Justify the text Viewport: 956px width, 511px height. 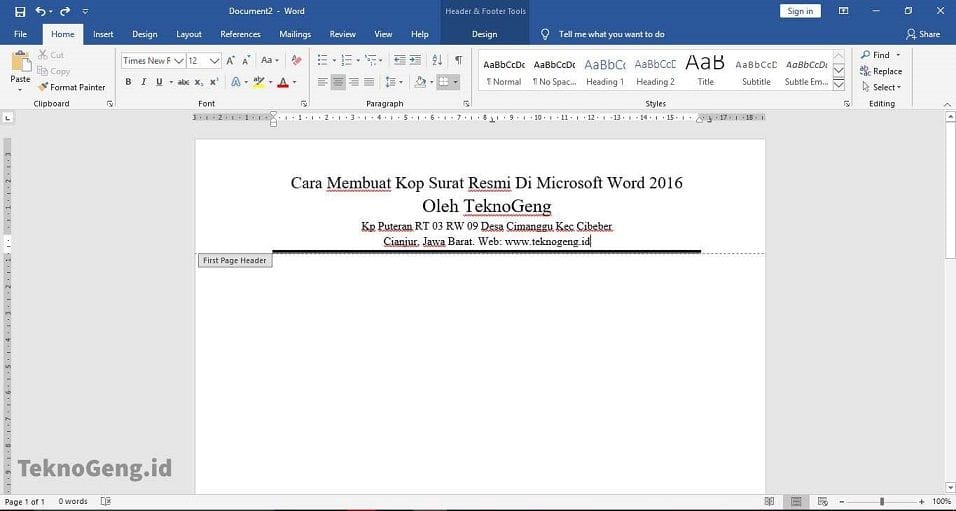tap(369, 82)
